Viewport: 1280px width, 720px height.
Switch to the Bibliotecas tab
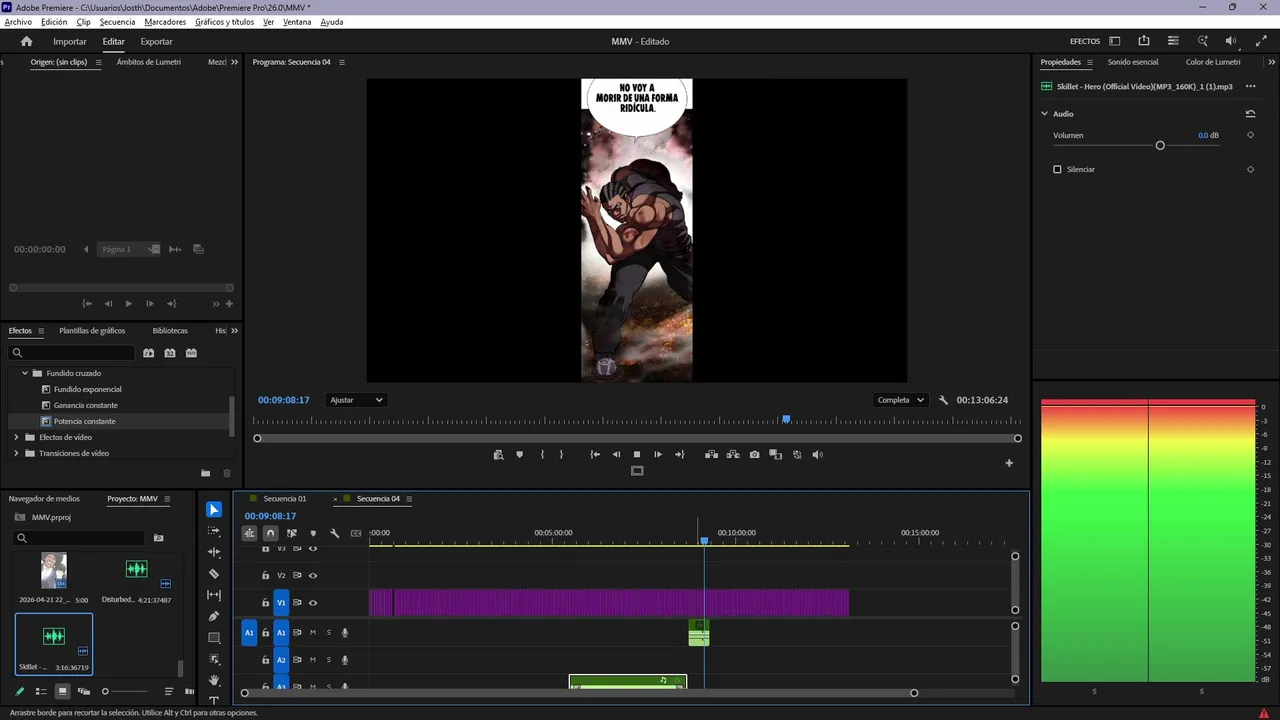tap(170, 331)
